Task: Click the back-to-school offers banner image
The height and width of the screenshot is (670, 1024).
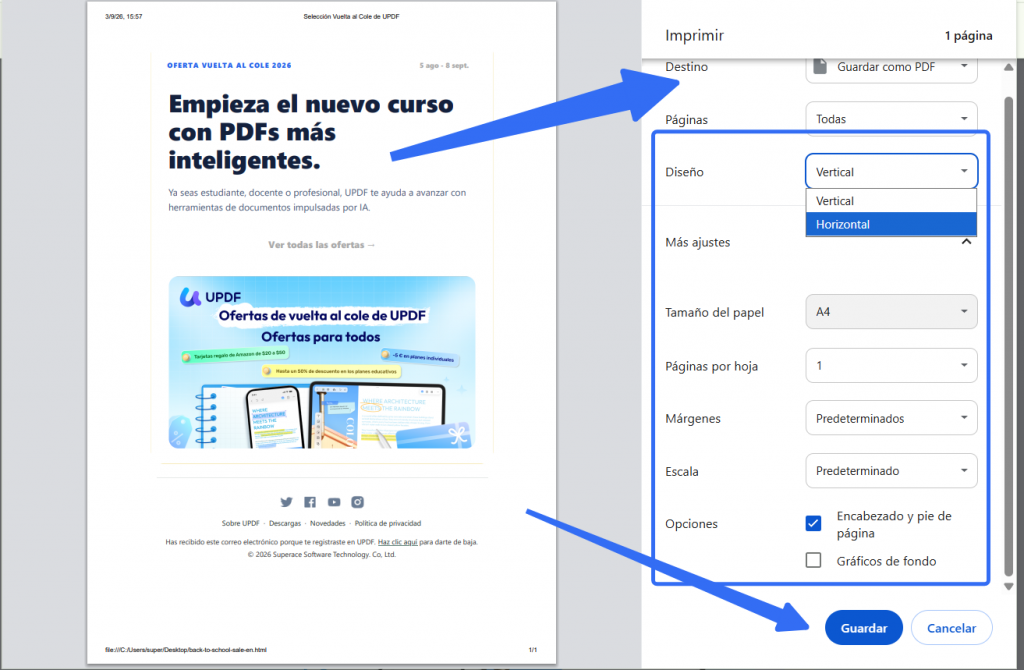Action: pyautogui.click(x=322, y=362)
